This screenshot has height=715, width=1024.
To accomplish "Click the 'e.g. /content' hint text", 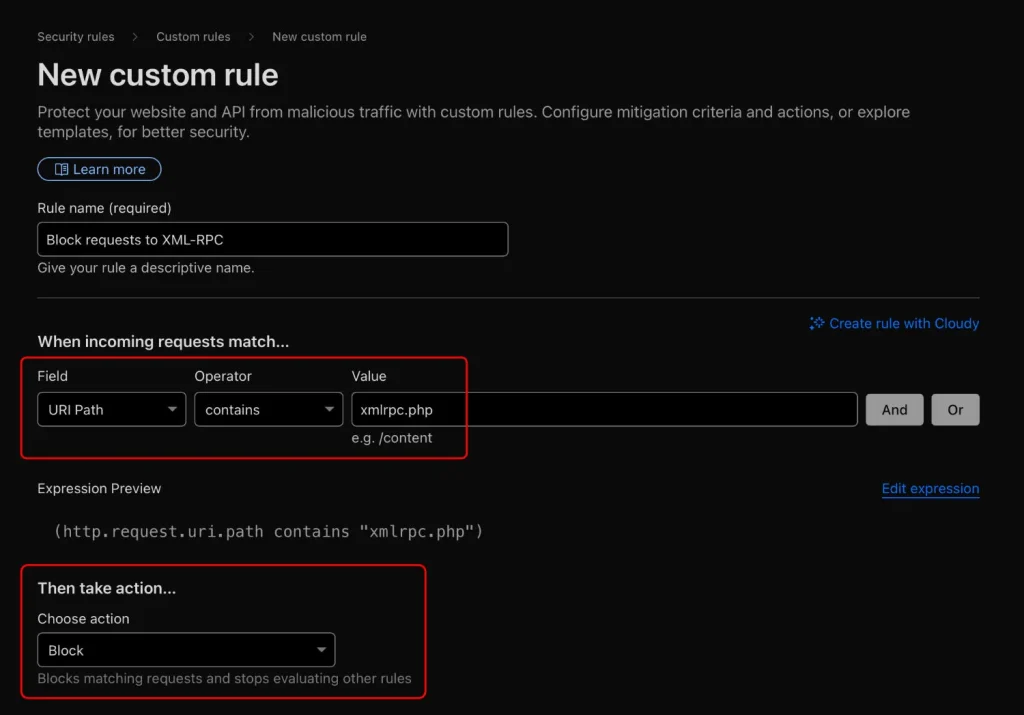I will pos(392,438).
